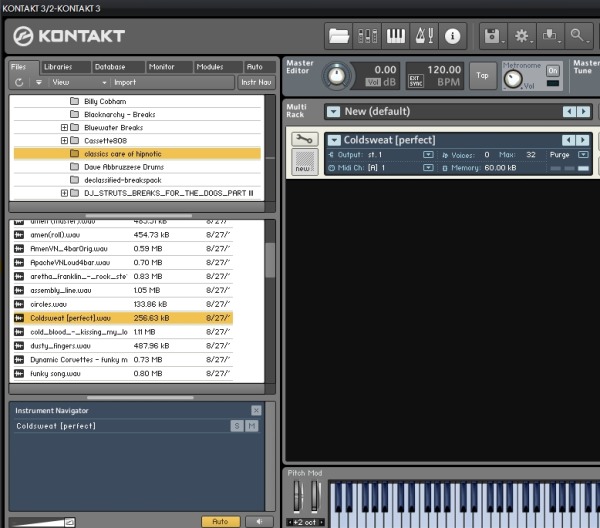The width and height of the screenshot is (600, 528).
Task: Solo Coldsweat in Instrument Navigator
Action: click(237, 426)
